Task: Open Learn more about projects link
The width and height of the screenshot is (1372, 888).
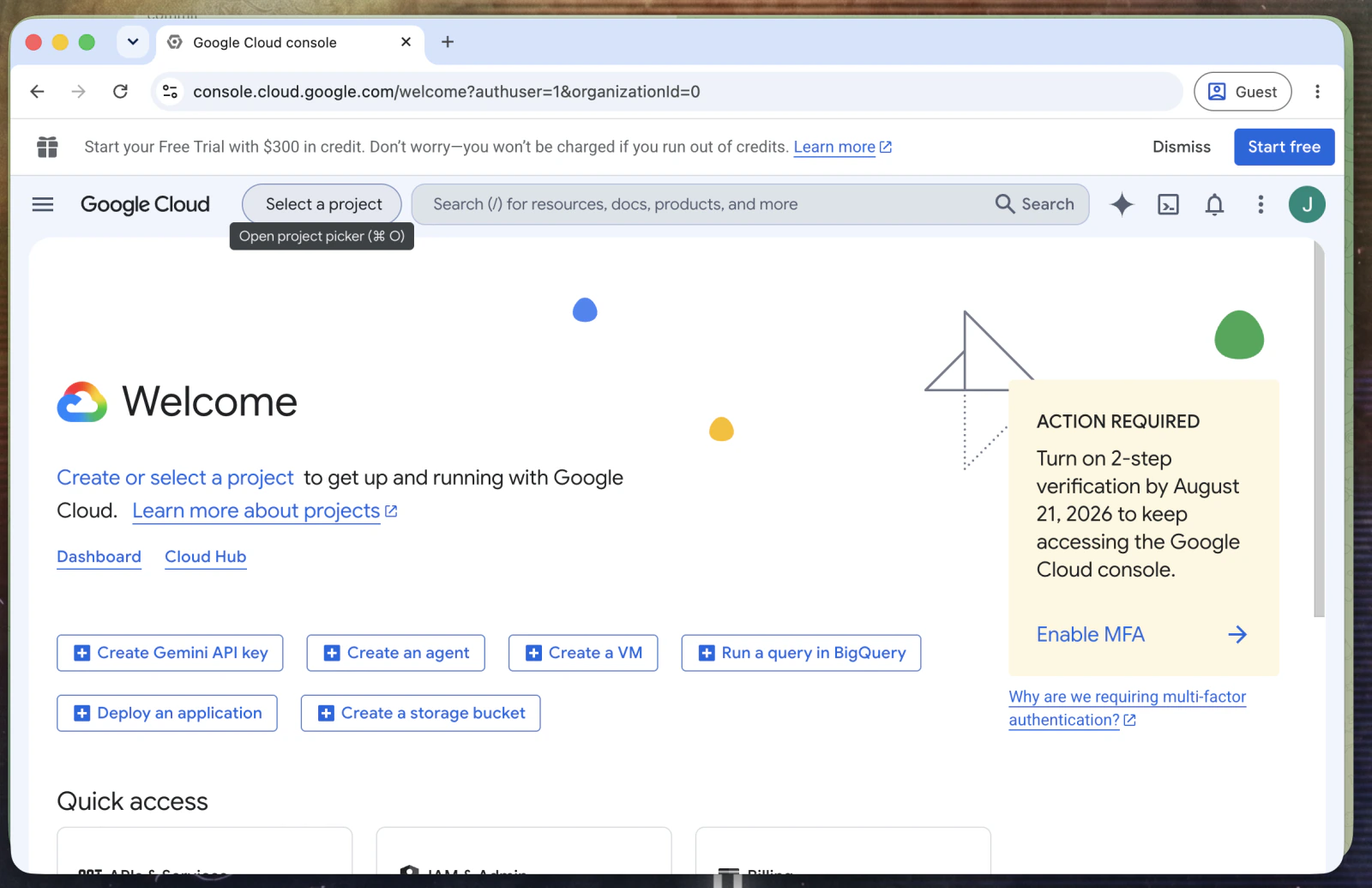Action: point(265,511)
